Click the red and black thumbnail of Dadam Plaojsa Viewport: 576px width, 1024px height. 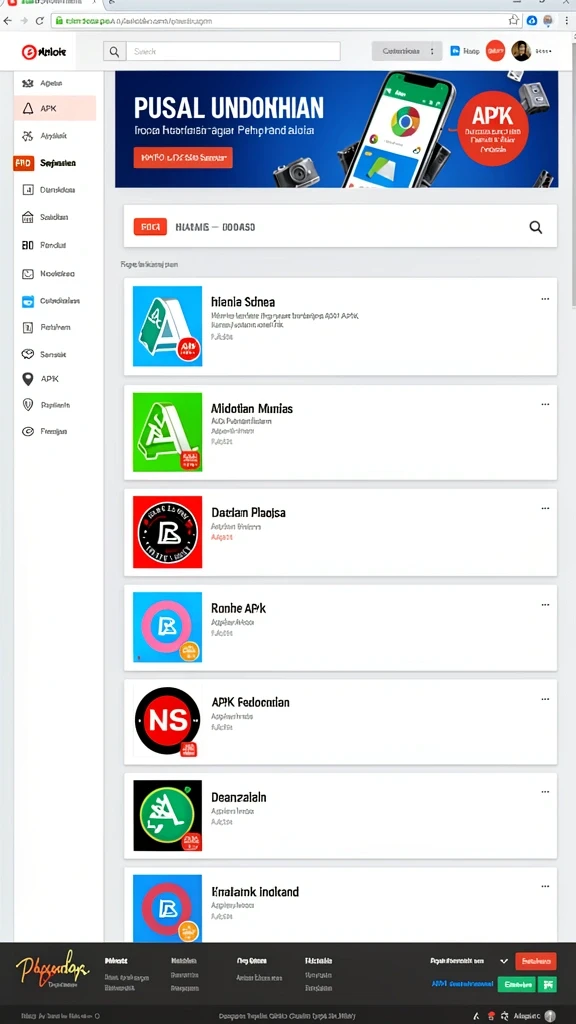pos(167,532)
